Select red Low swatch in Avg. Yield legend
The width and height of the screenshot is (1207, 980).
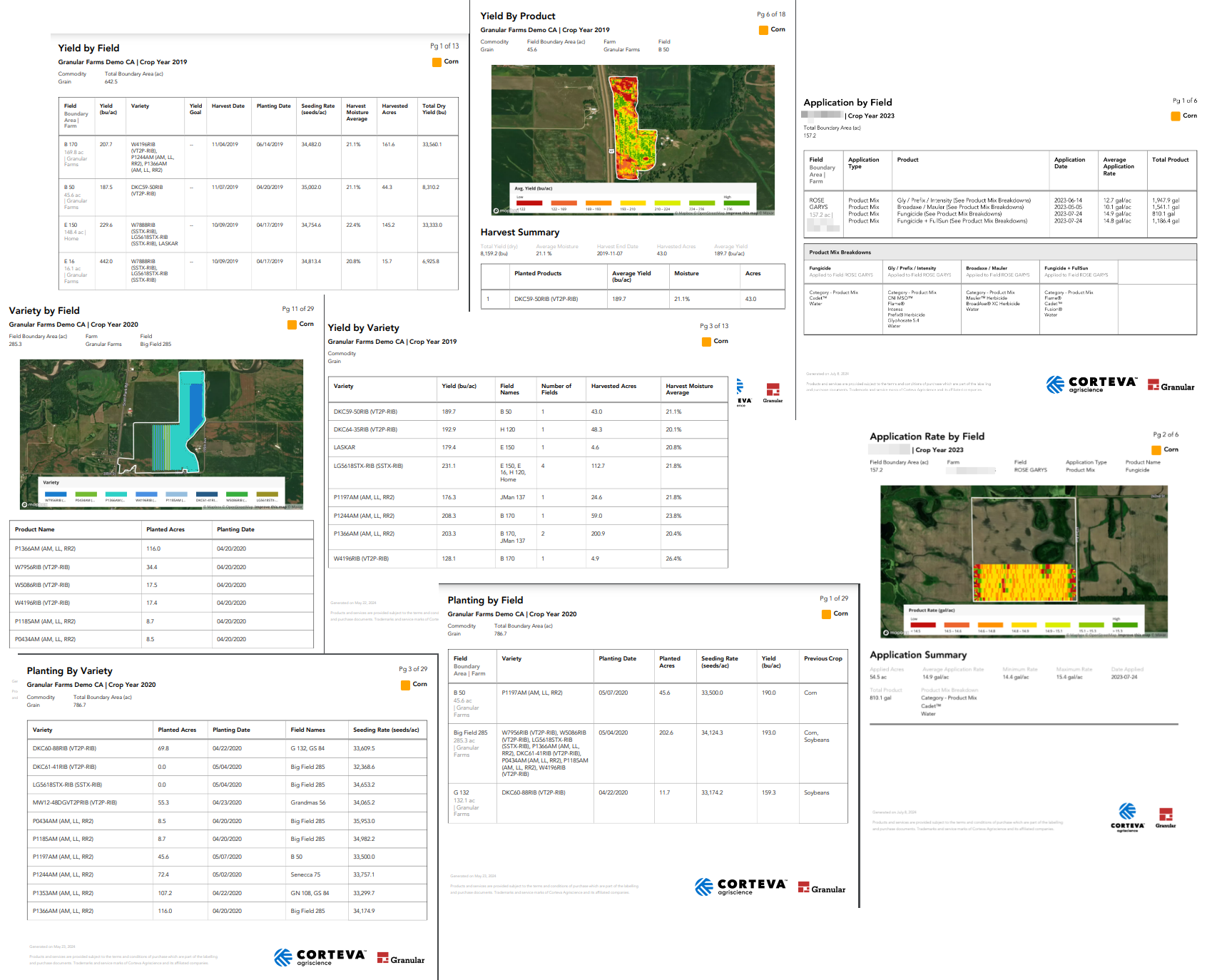529,203
